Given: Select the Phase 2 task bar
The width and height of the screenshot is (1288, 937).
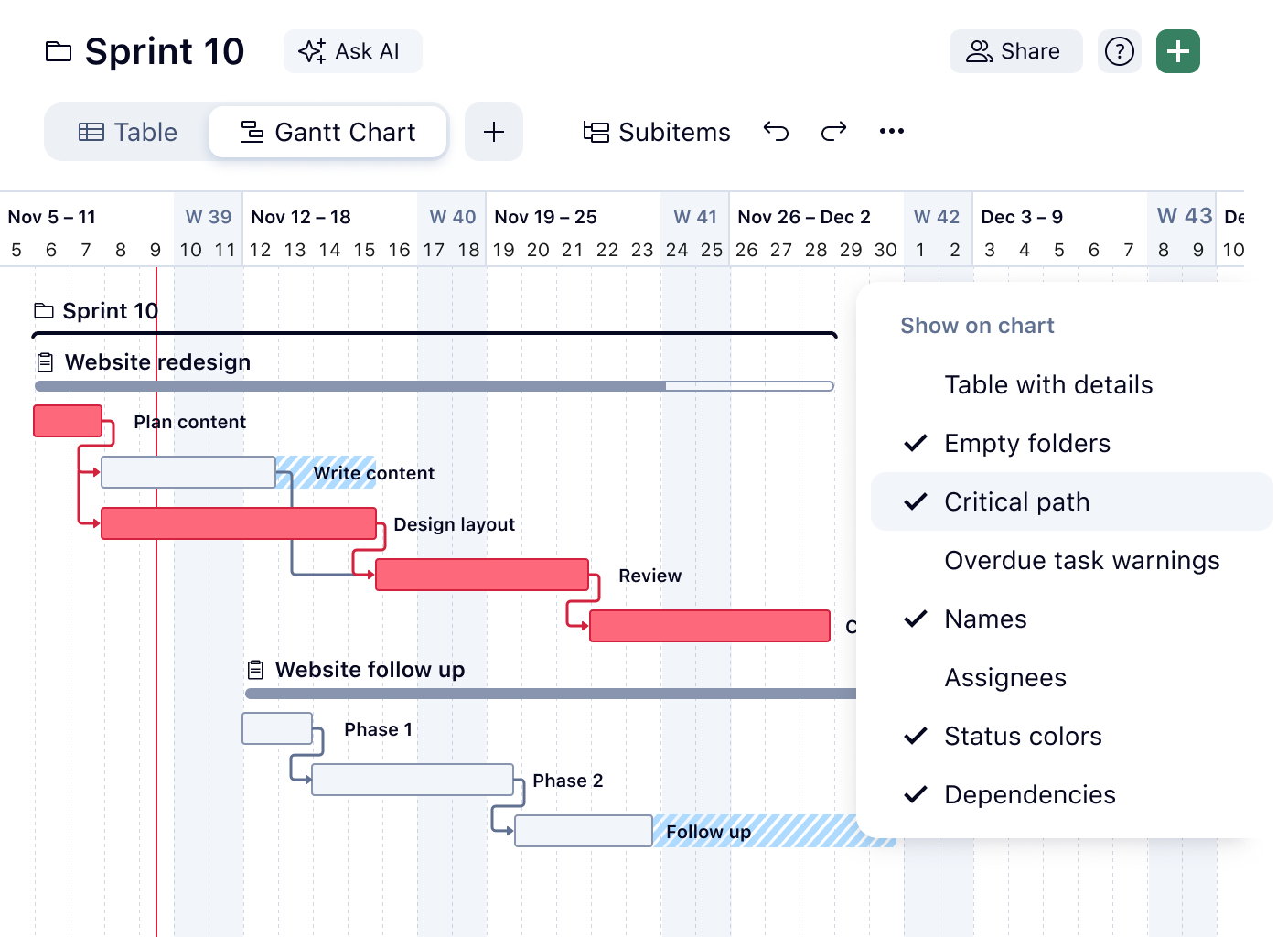Looking at the screenshot, I should pyautogui.click(x=413, y=780).
